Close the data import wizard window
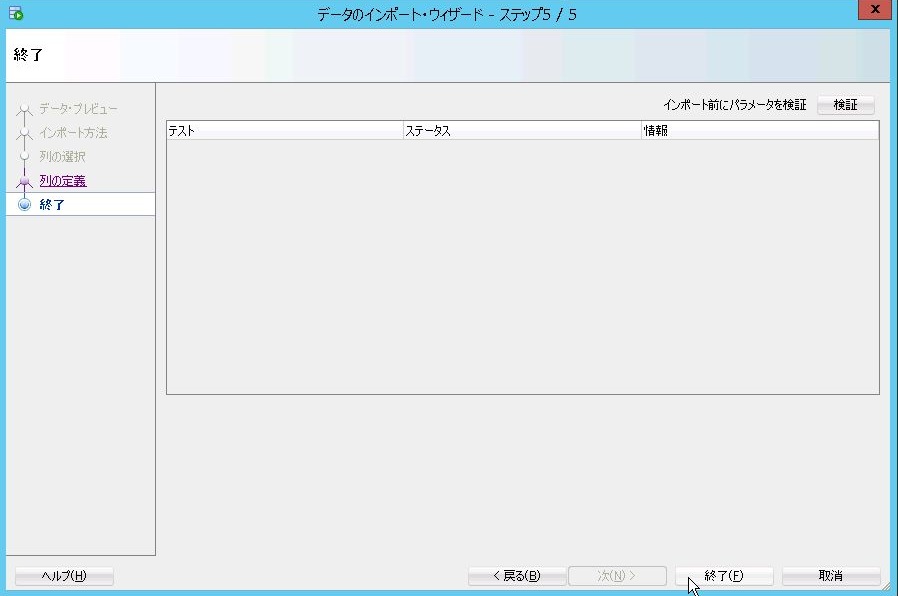Viewport: 898px width, 596px height. tap(875, 12)
